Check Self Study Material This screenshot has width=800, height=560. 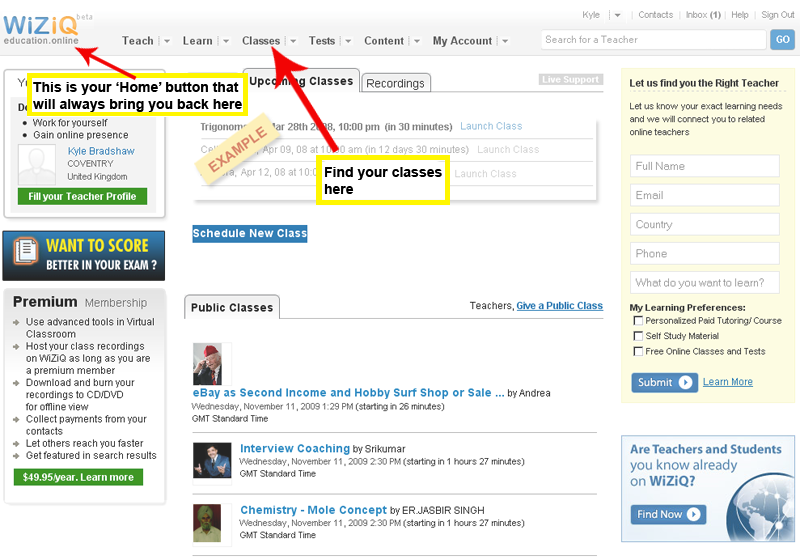(x=638, y=336)
